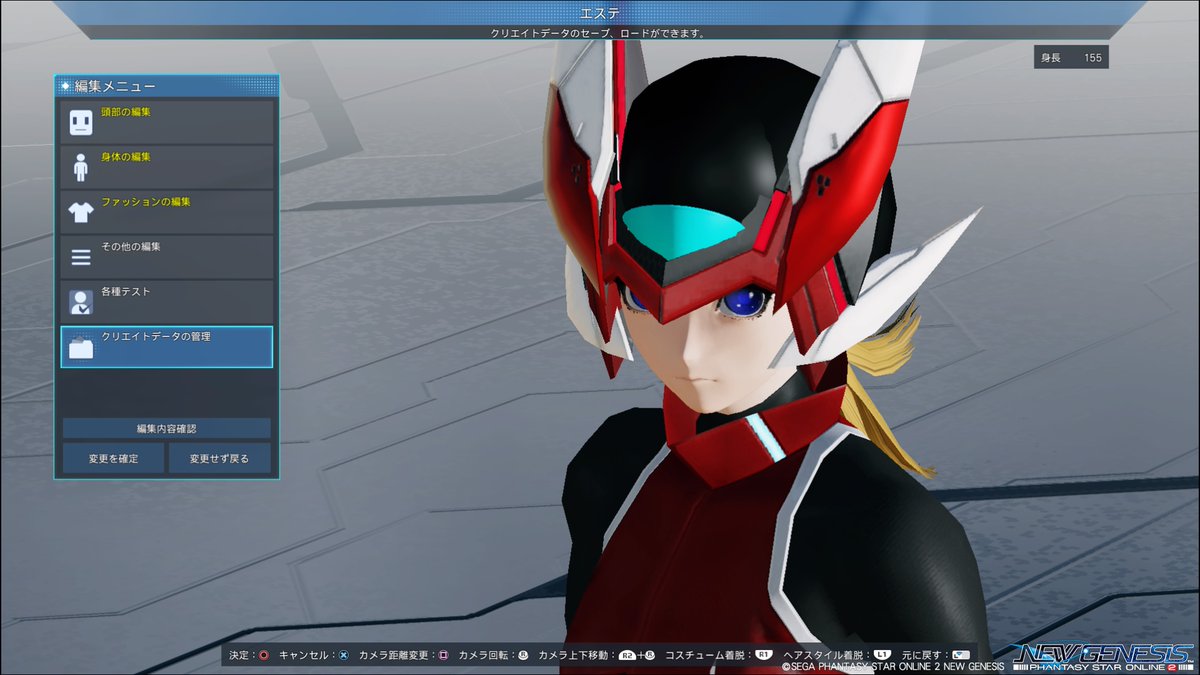The height and width of the screenshot is (675, 1200).
Task: Click the R1 icon for コスチューム着脱
Action: [x=762, y=654]
